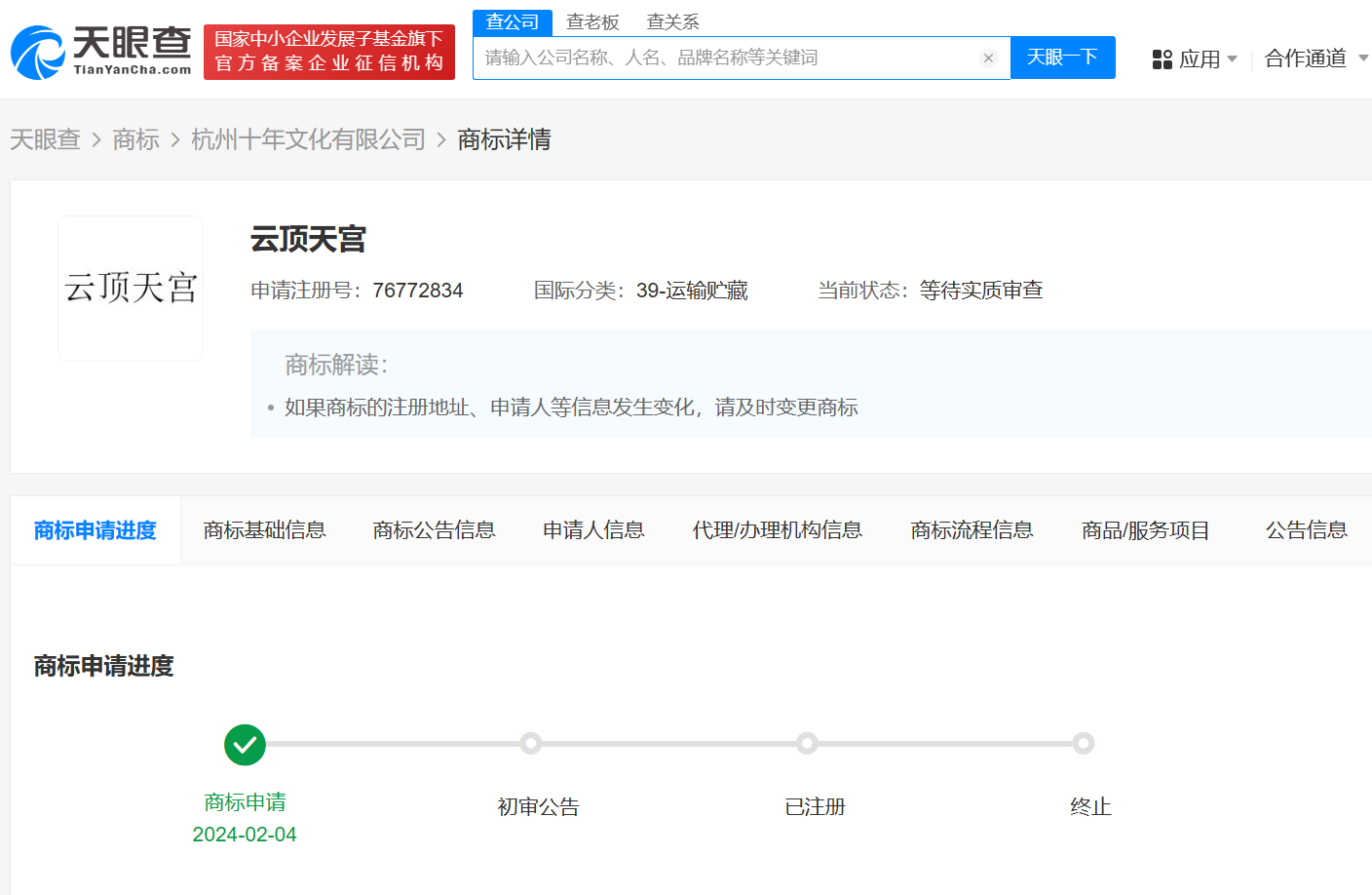Click the red 国家中小企业发展子基金 badge
This screenshot has height=895, width=1372.
[329, 52]
